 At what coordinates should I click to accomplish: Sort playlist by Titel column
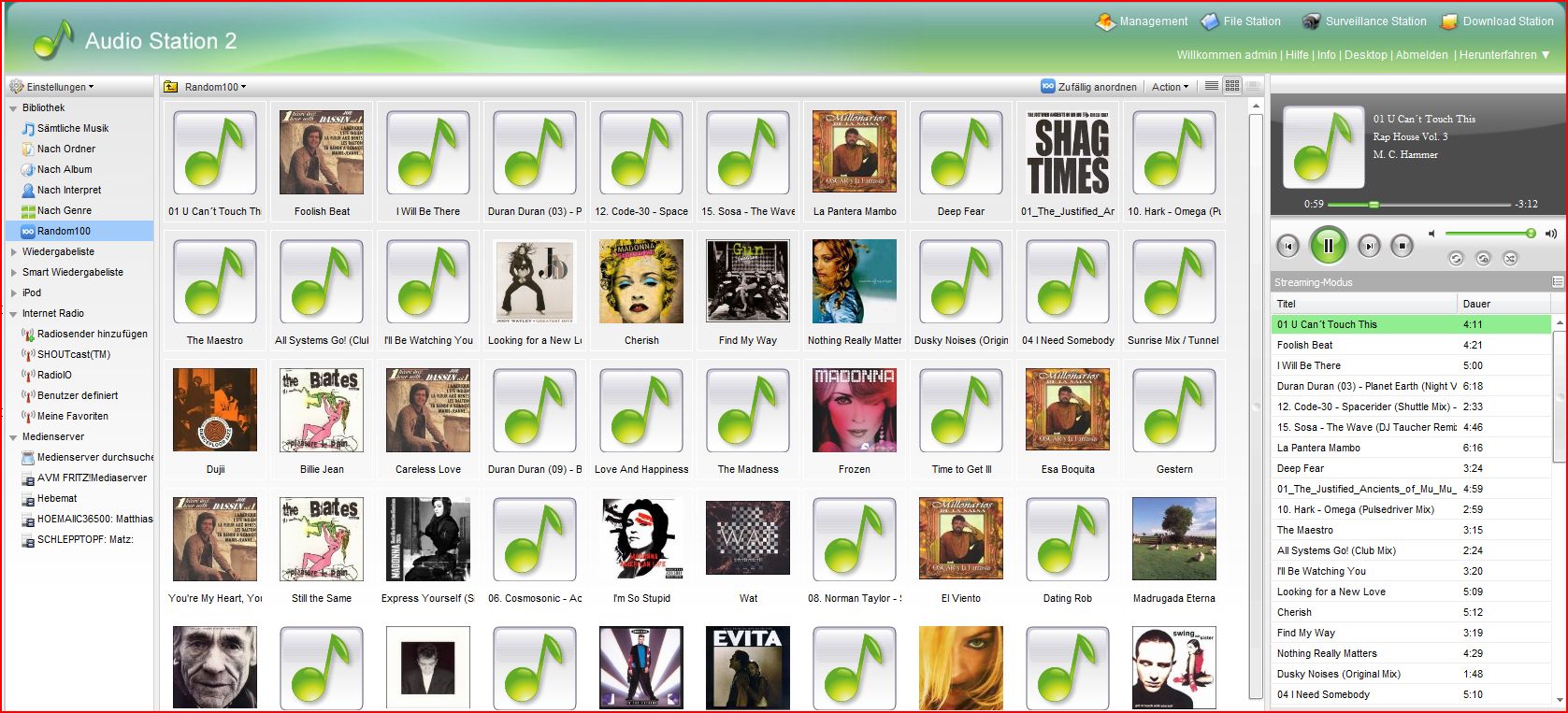tap(1364, 304)
